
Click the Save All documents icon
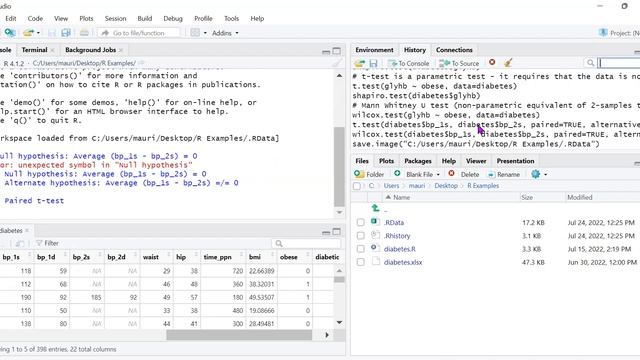pos(66,33)
